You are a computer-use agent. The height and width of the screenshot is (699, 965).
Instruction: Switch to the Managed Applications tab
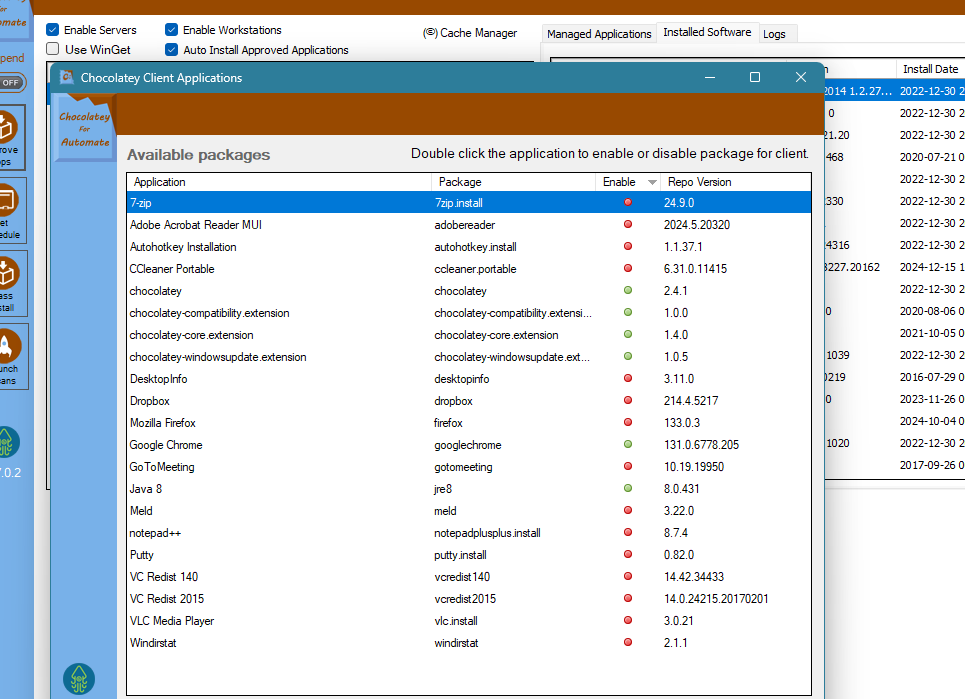pos(599,34)
